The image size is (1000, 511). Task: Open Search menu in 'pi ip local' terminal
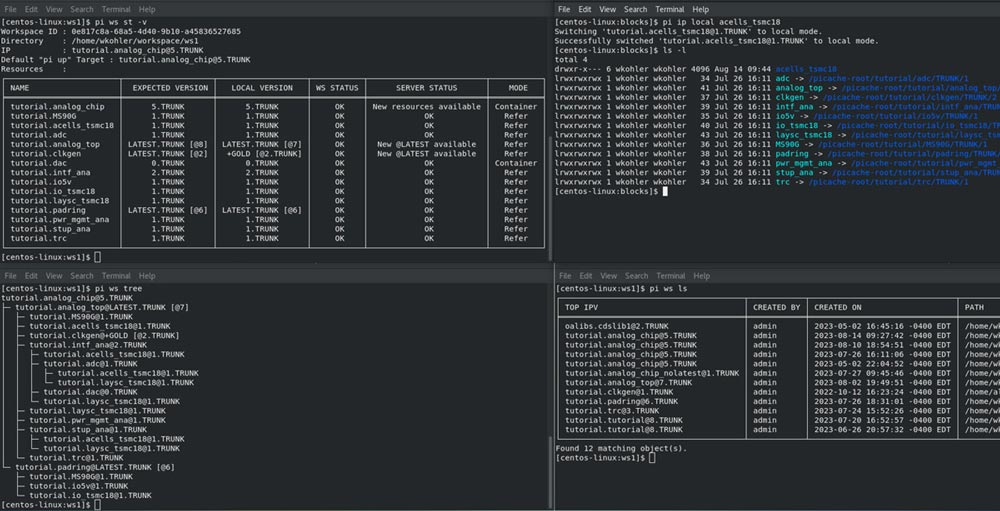635,10
